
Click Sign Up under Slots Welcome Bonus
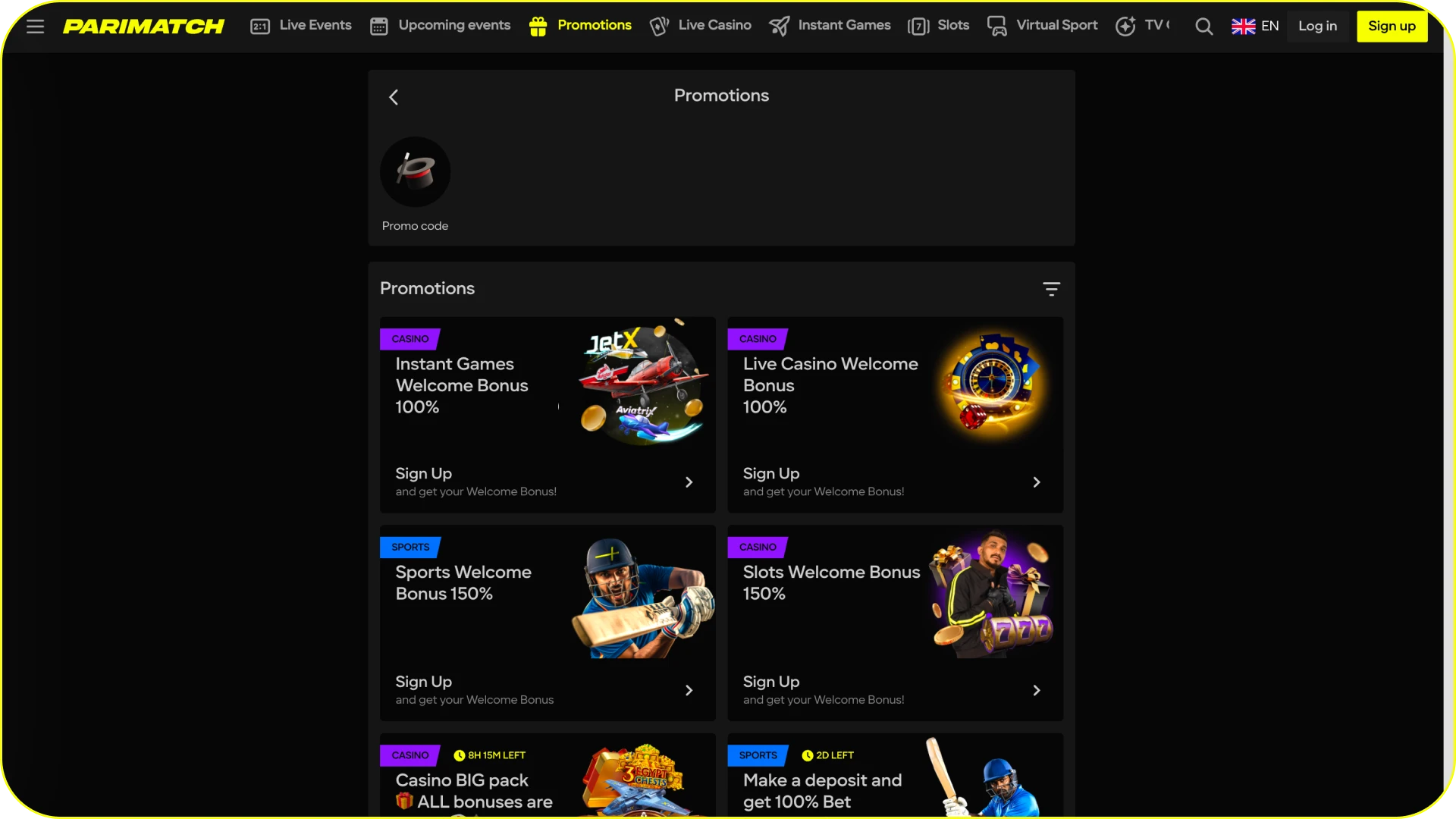click(770, 682)
